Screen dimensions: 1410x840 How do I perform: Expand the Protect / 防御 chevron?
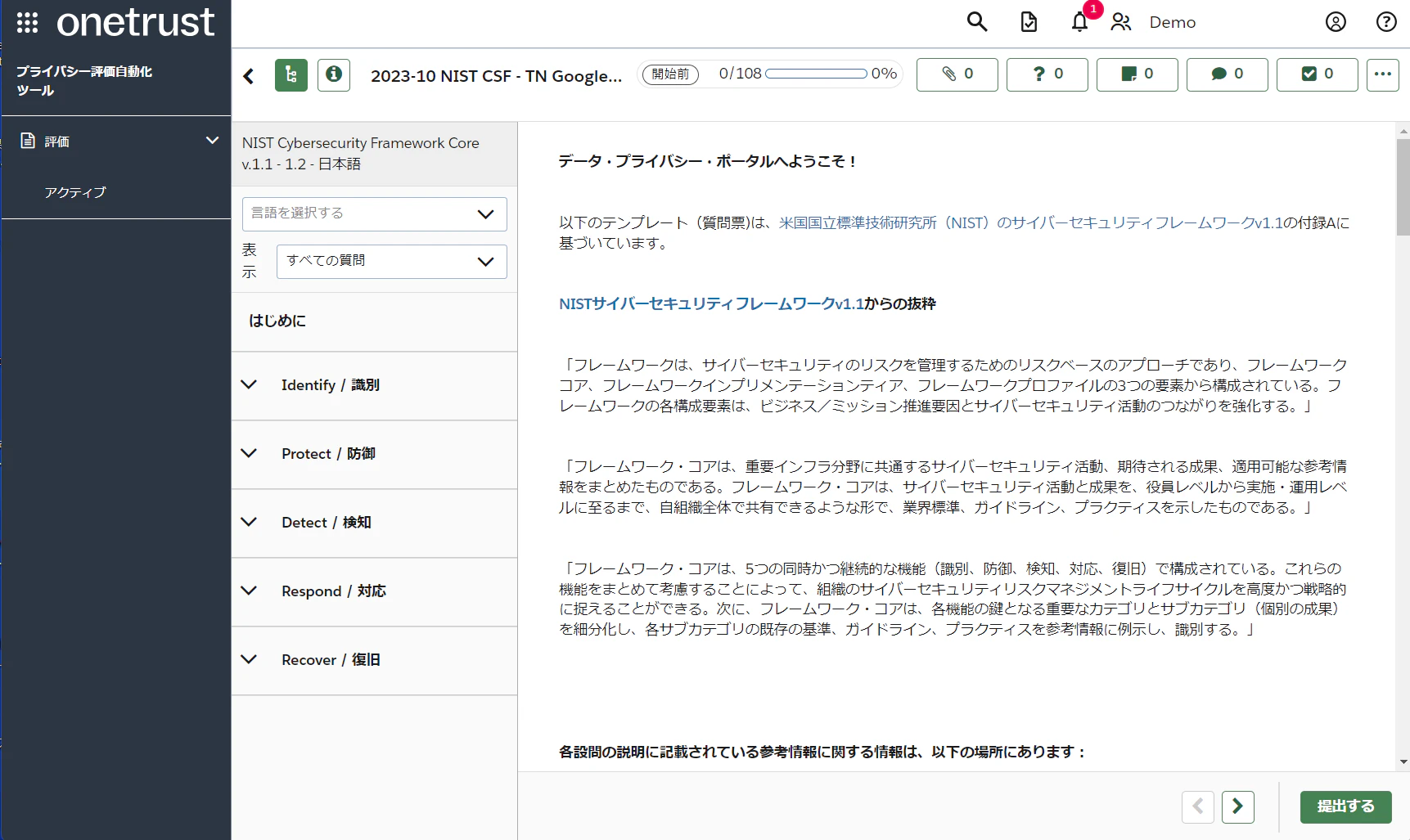point(249,453)
